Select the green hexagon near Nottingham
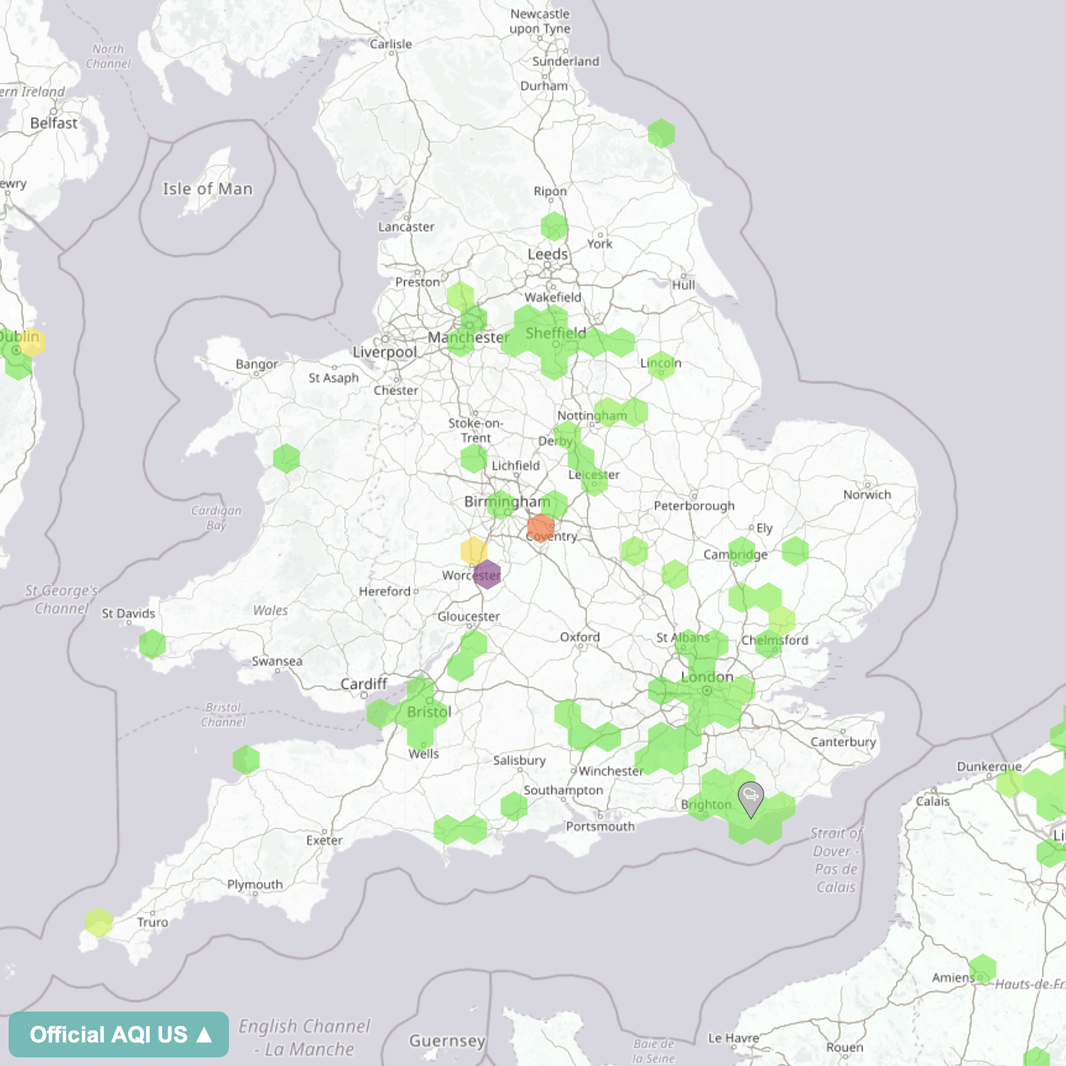Screen dimensions: 1066x1066 pyautogui.click(x=608, y=412)
